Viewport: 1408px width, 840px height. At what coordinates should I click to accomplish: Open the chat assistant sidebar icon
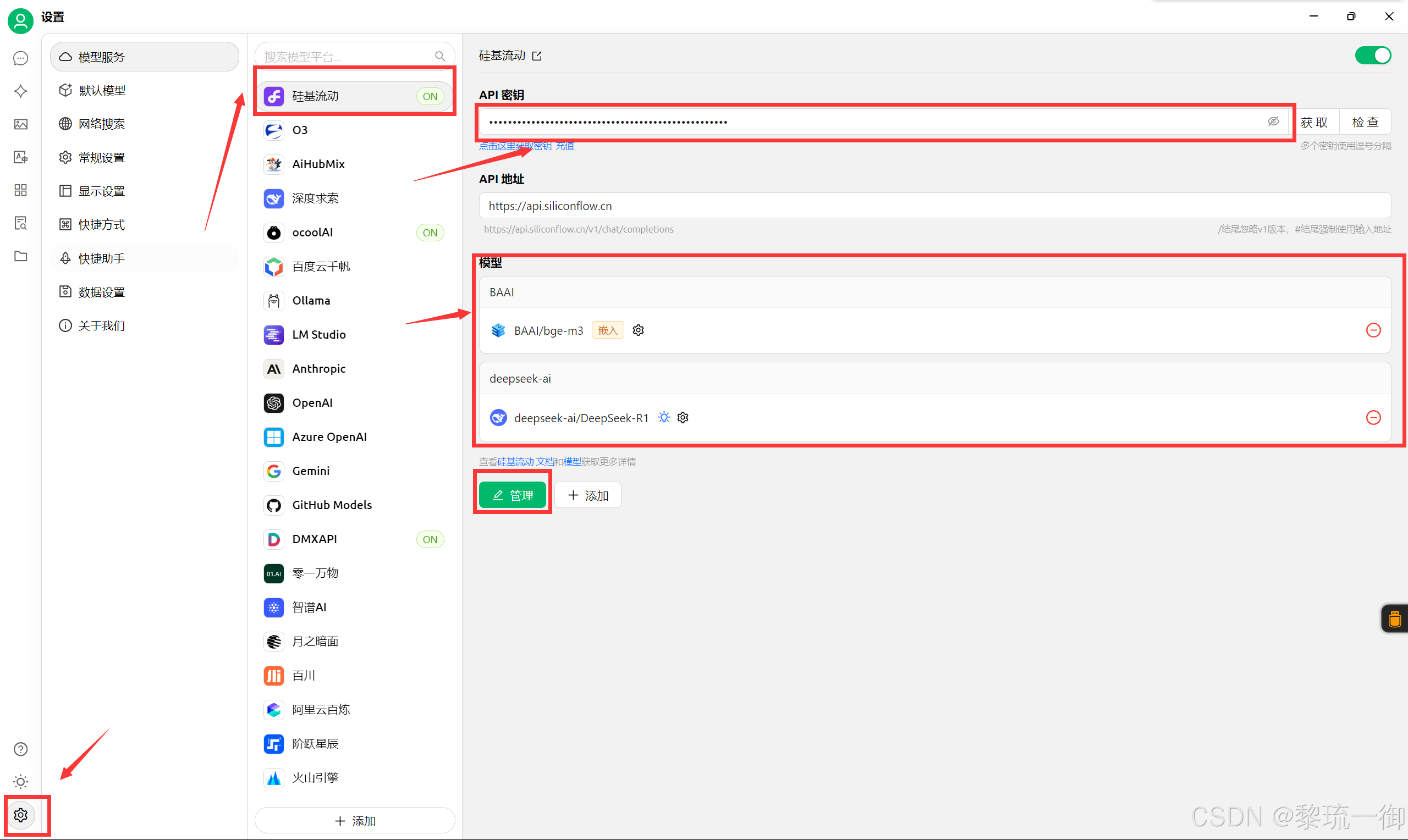[20, 58]
